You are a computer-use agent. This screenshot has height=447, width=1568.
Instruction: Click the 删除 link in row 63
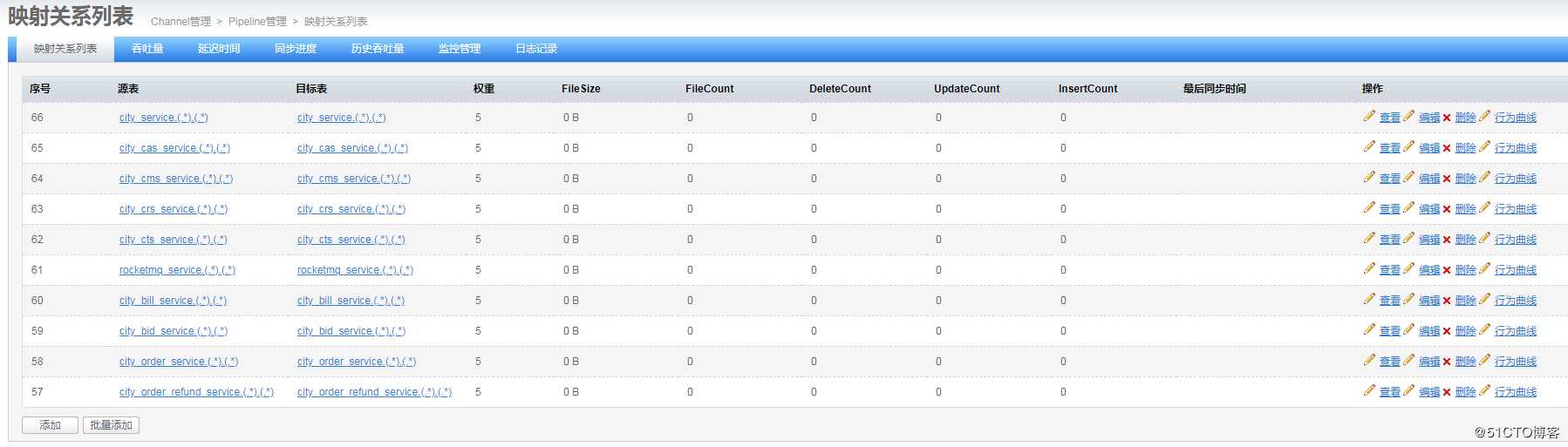[1466, 209]
